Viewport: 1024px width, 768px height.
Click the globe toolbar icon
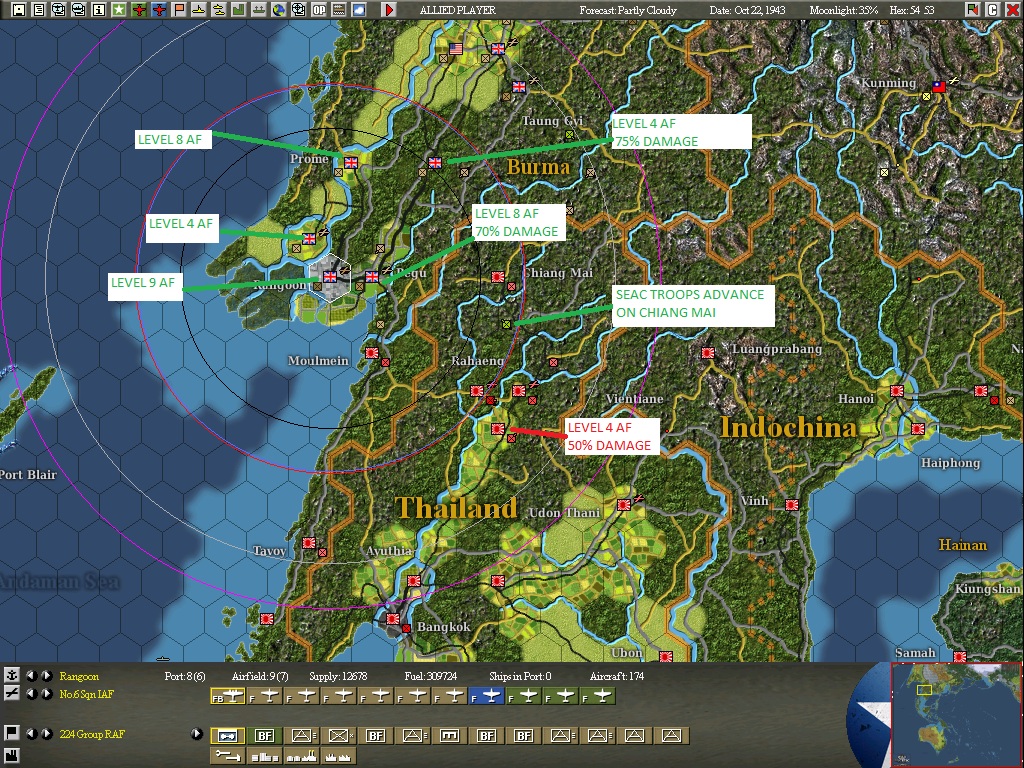[x=279, y=10]
